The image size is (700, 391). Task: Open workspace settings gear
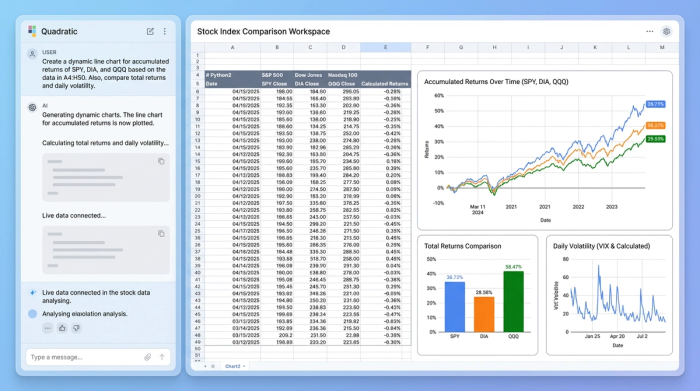(x=667, y=31)
